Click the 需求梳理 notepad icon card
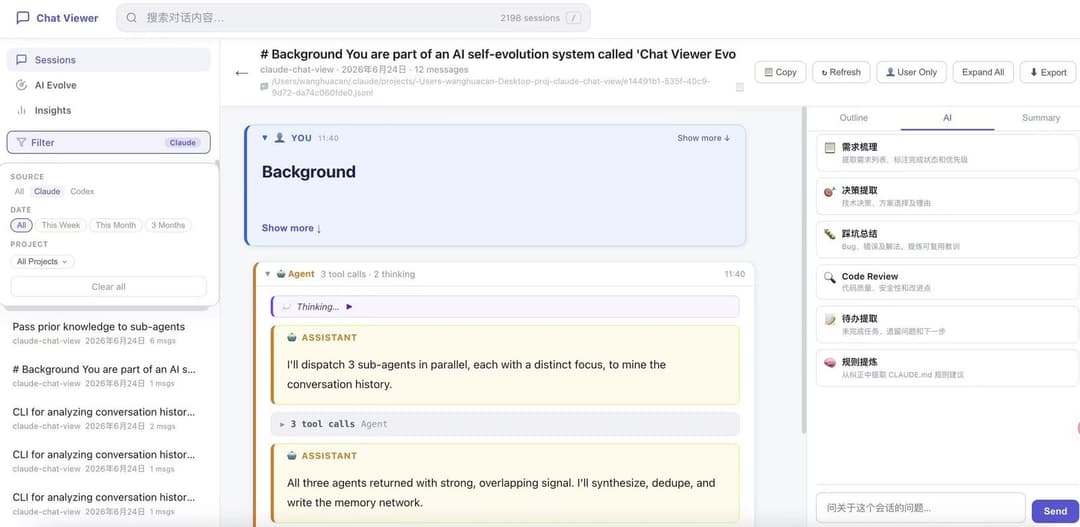 coord(946,152)
